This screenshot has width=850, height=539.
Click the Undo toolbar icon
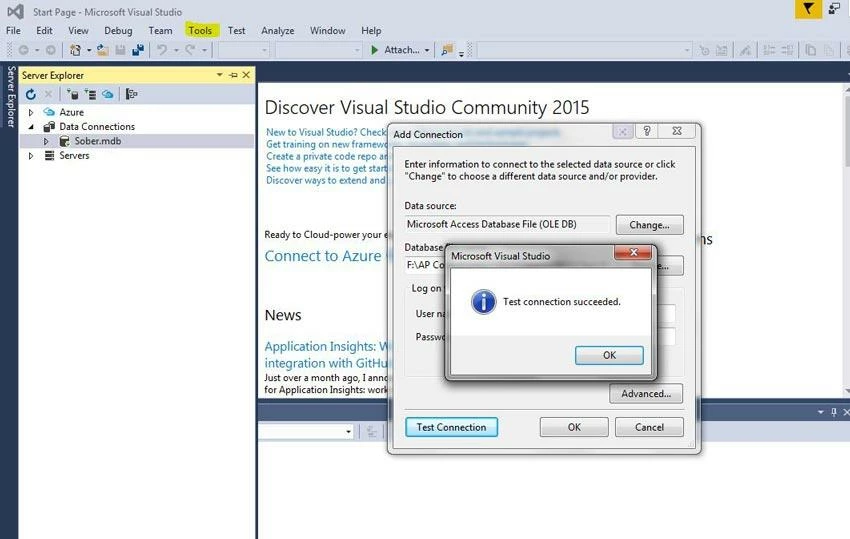click(x=162, y=50)
